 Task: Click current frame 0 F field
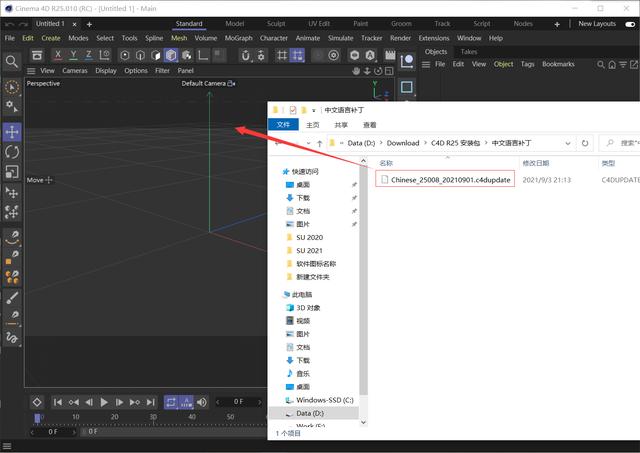(239, 402)
